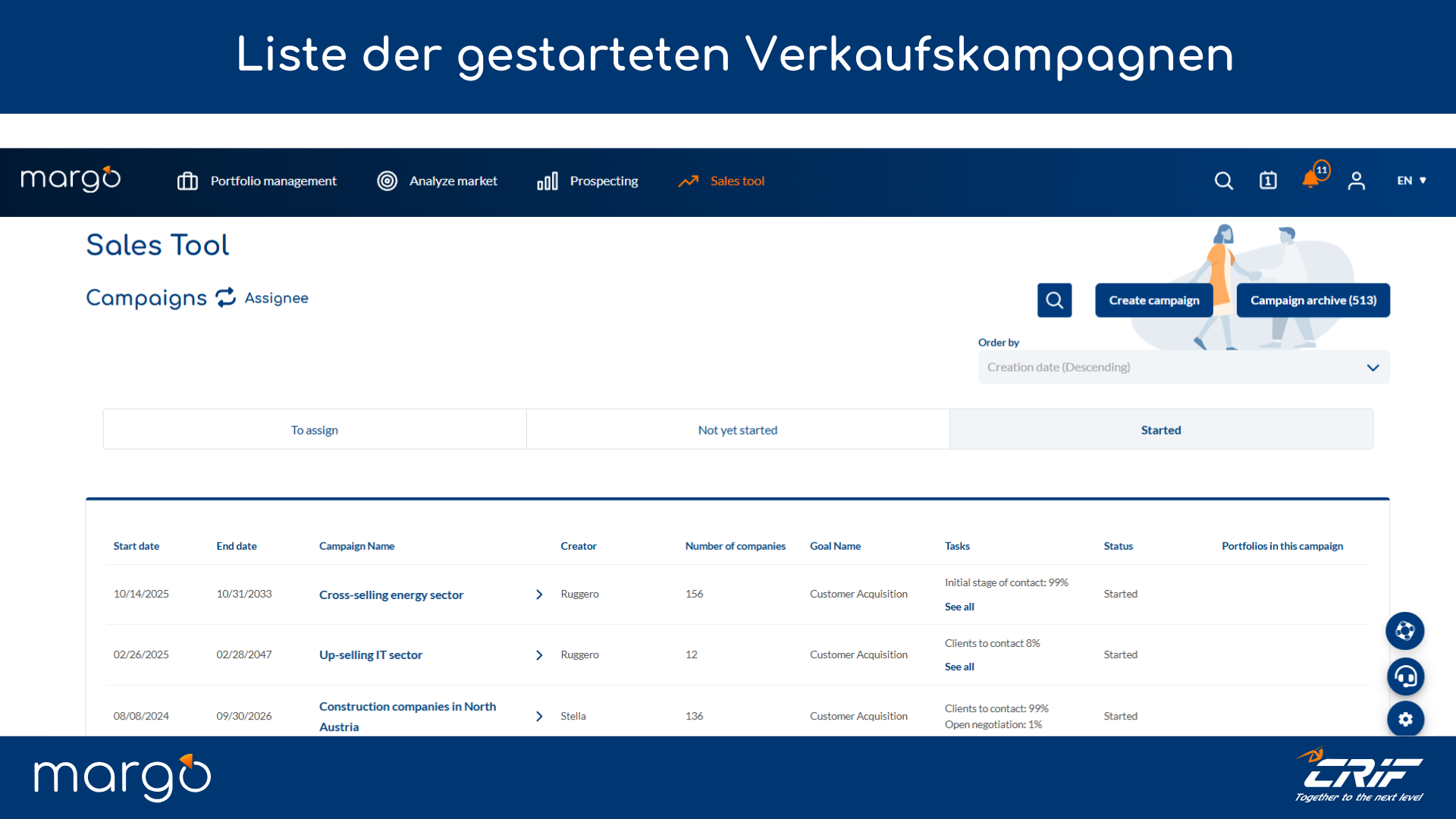Click See all for Up-selling IT sector

pos(959,667)
